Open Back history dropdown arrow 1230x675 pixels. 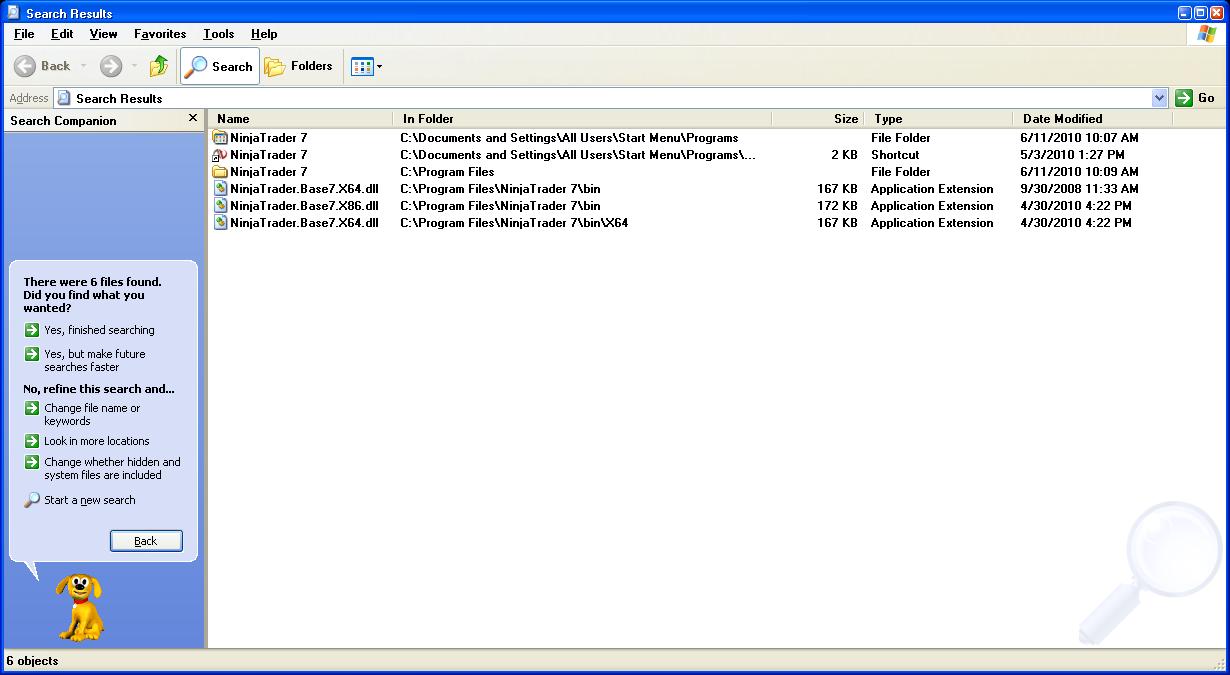83,67
